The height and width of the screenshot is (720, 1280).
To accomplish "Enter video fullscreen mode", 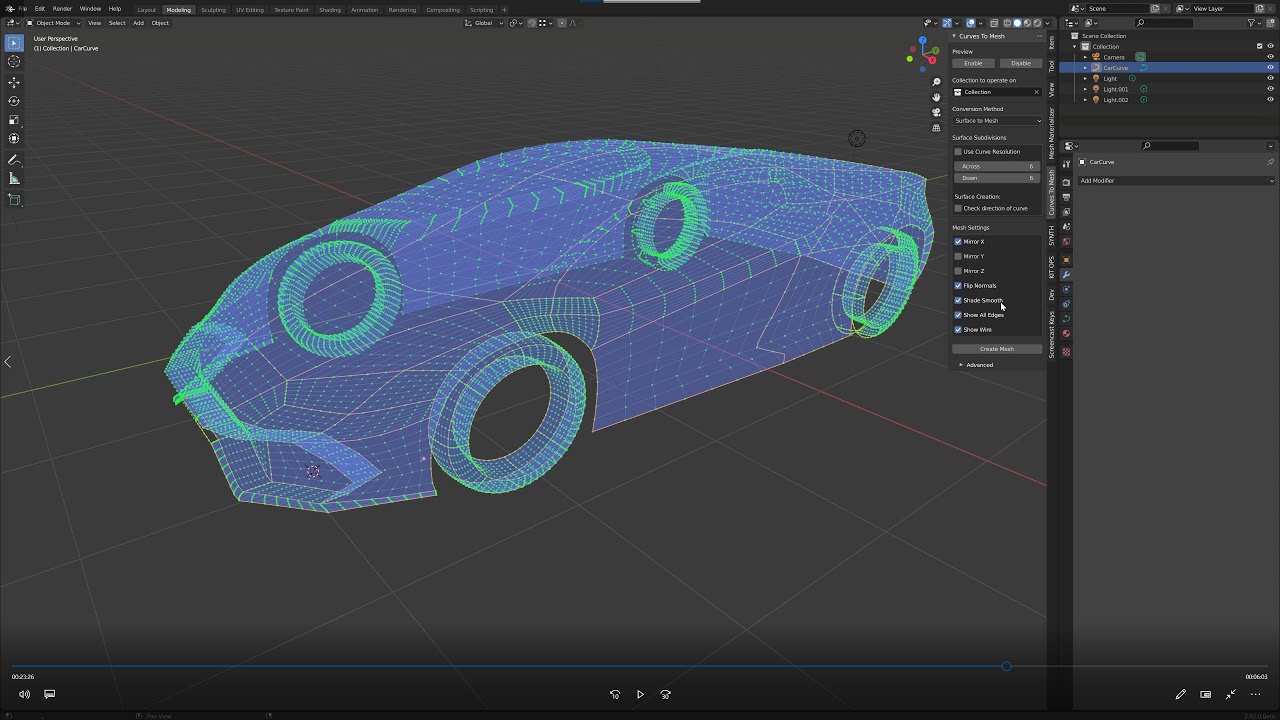I will [1231, 694].
